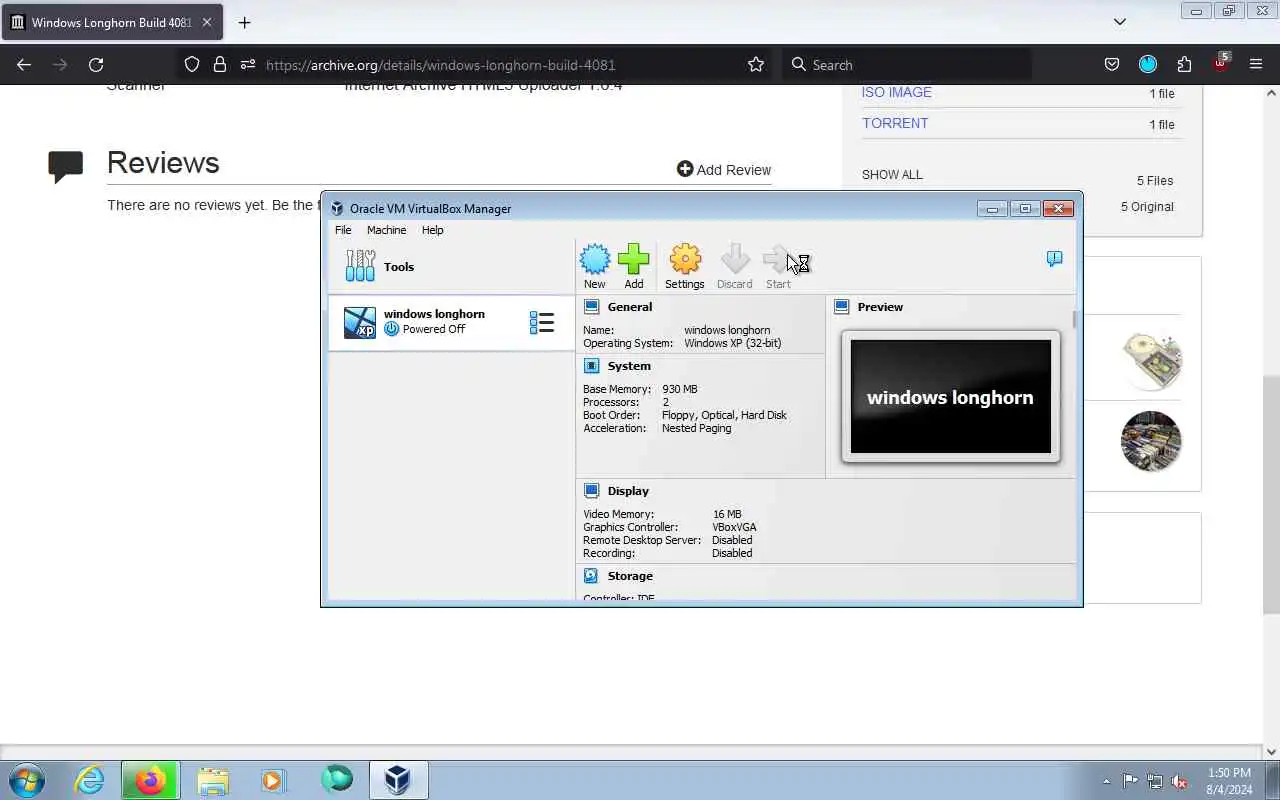The width and height of the screenshot is (1280, 800).
Task: Click the taskbar clock showing 1:50 PM
Action: pos(1229,781)
